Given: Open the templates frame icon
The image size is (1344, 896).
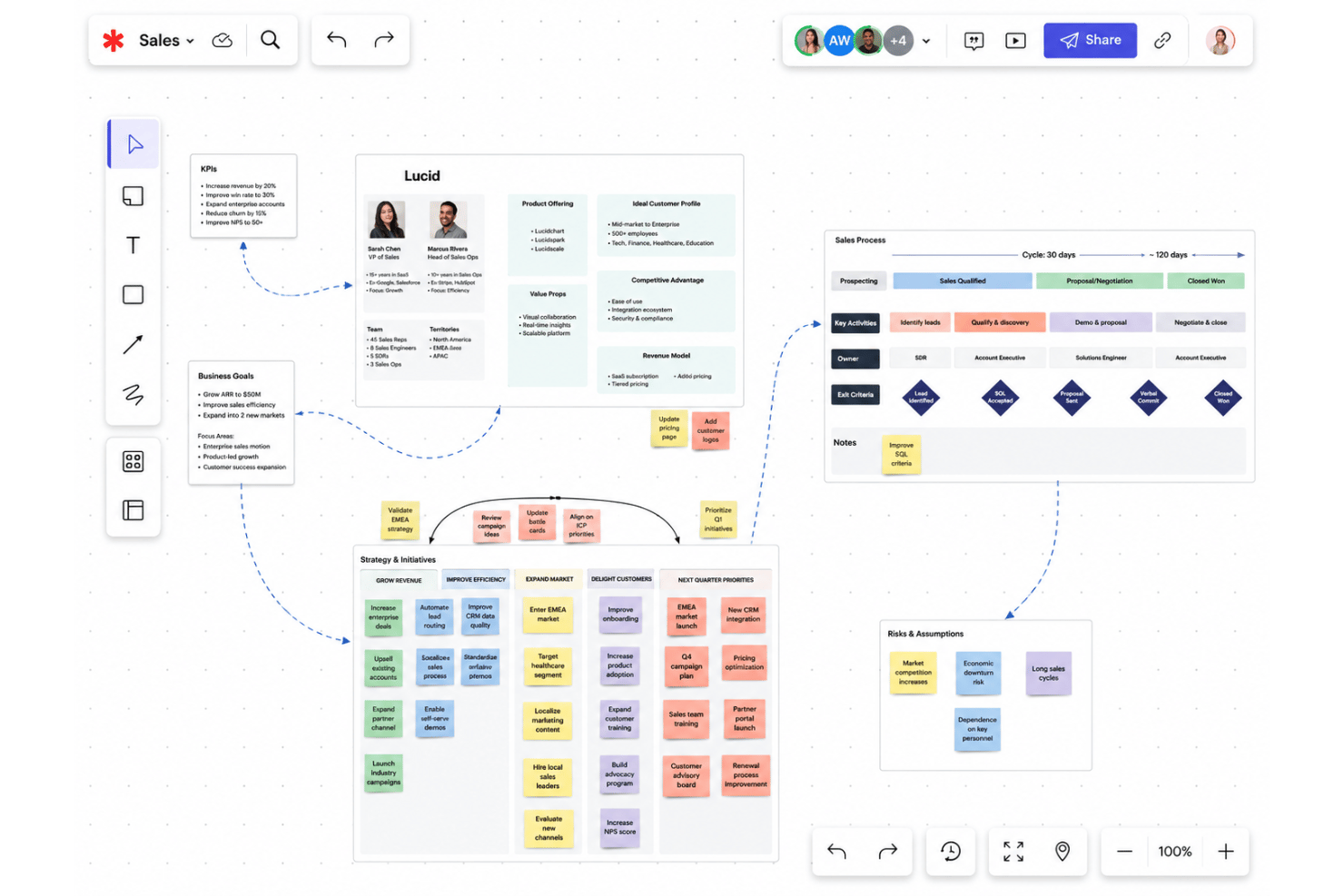Looking at the screenshot, I should coord(133,510).
